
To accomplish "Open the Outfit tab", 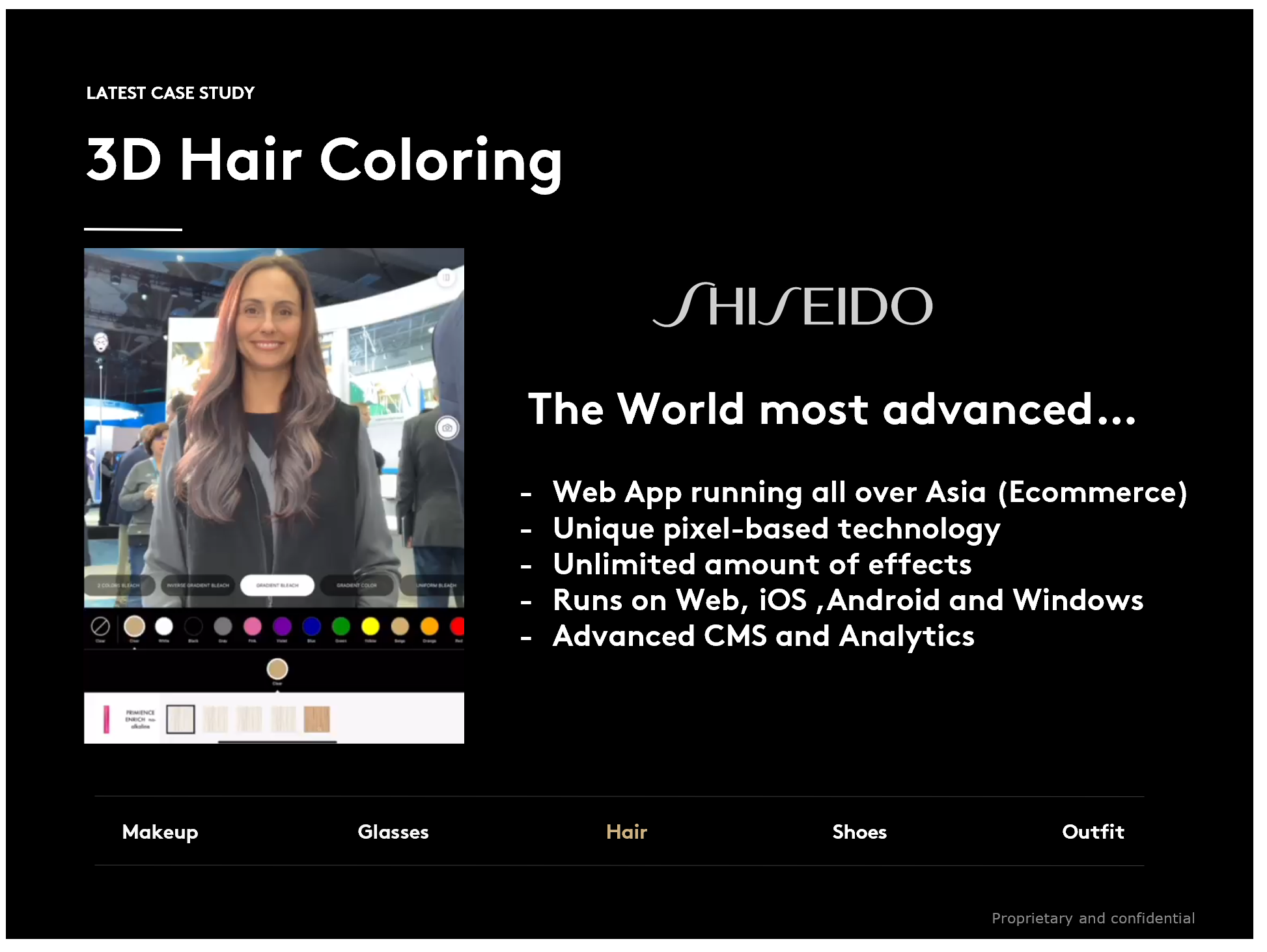I will (1093, 832).
